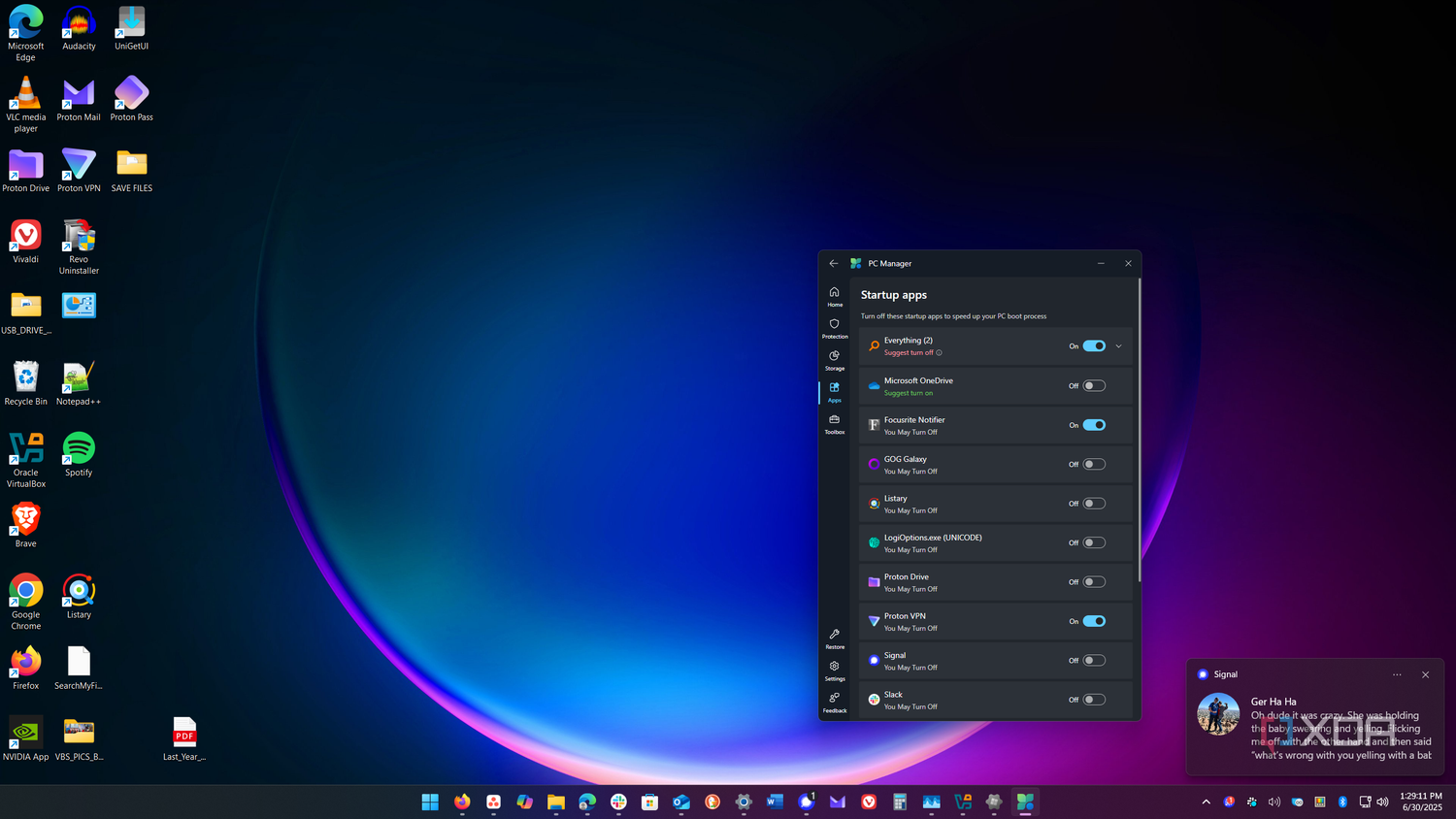This screenshot has width=1456, height=819.
Task: Enable Signal startup toggle
Action: [1094, 660]
